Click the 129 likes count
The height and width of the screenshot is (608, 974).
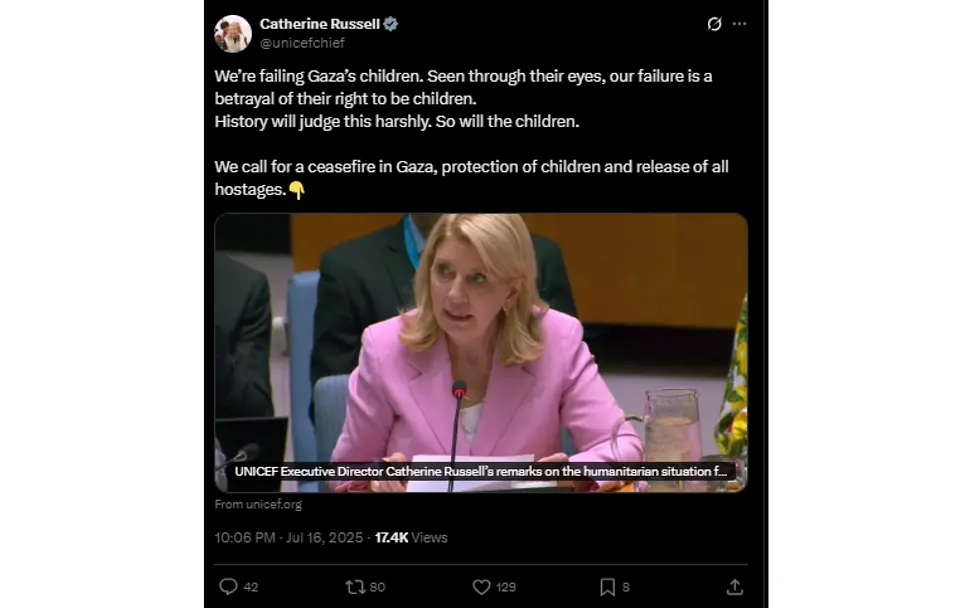coord(506,587)
